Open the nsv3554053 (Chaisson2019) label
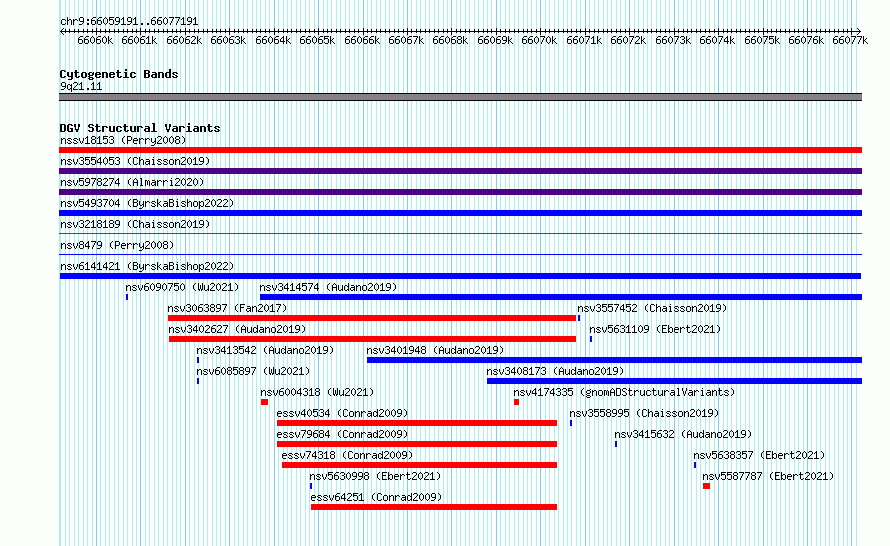Screen dimensions: 890x546 click(x=135, y=161)
